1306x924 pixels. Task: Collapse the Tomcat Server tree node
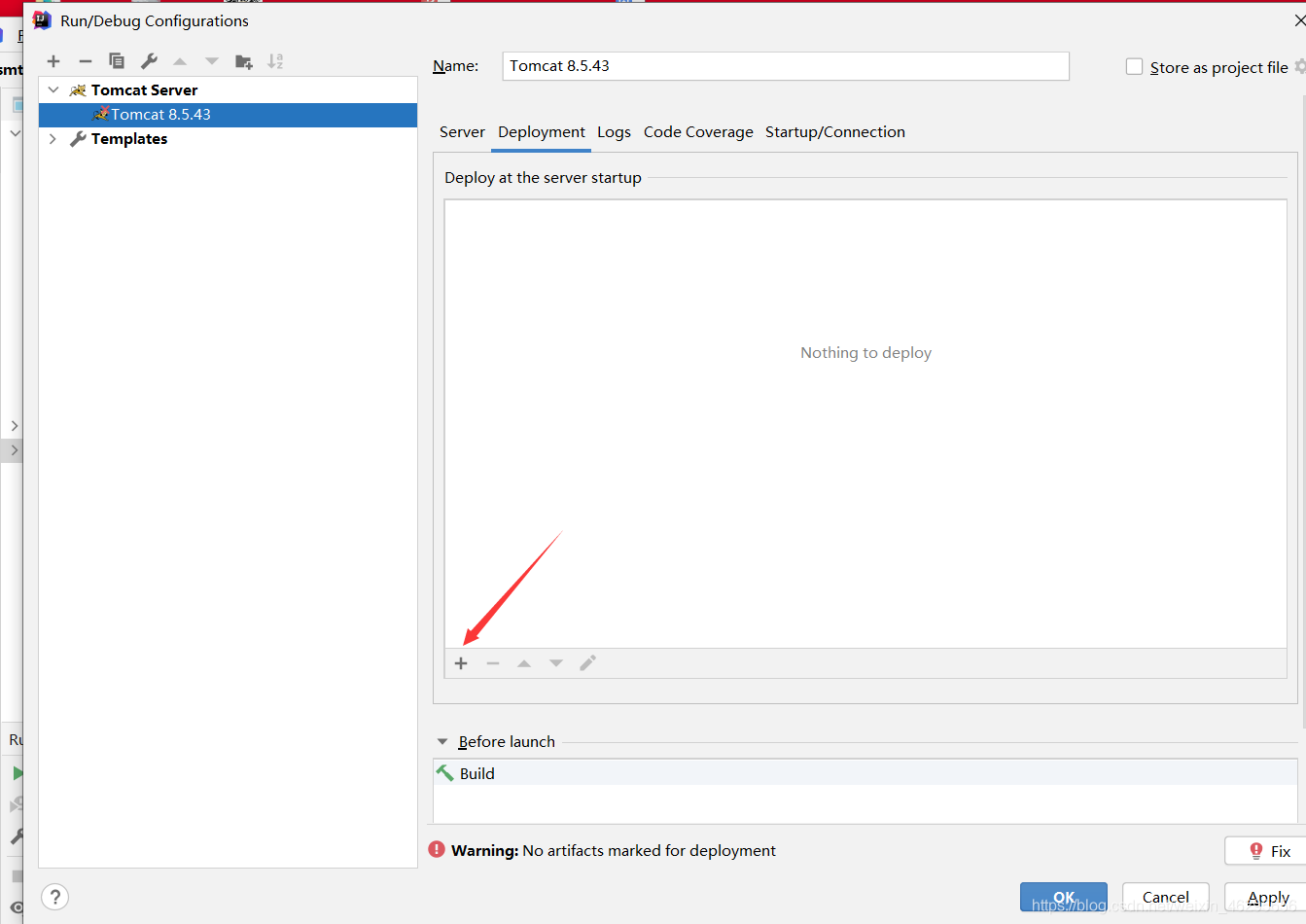pyautogui.click(x=53, y=89)
